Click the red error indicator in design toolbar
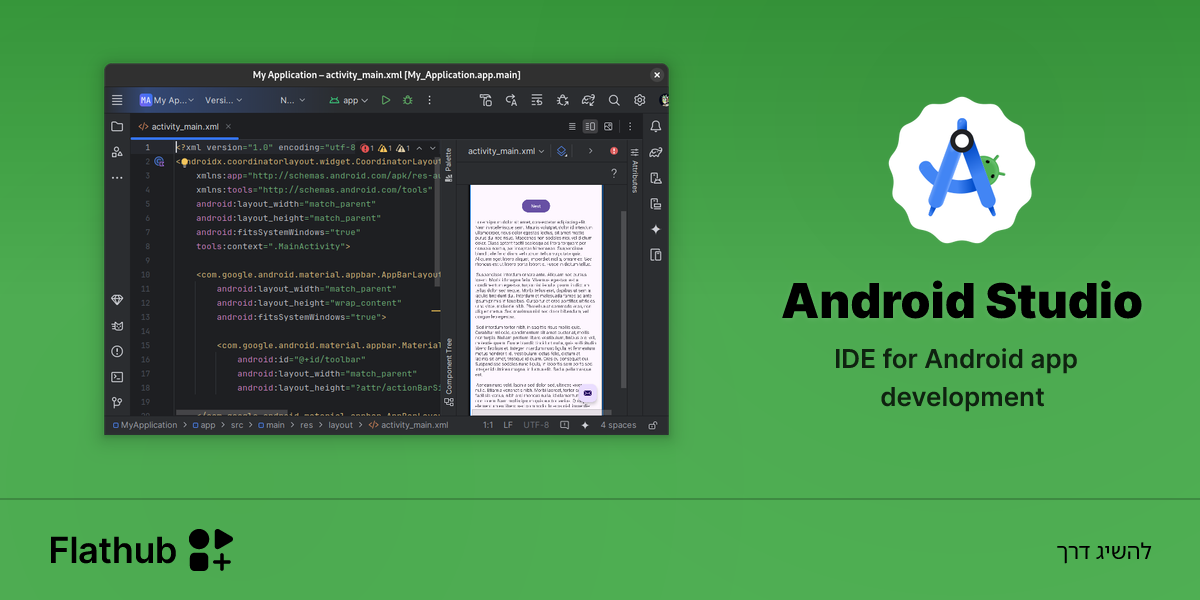1200x600 pixels. (x=614, y=151)
